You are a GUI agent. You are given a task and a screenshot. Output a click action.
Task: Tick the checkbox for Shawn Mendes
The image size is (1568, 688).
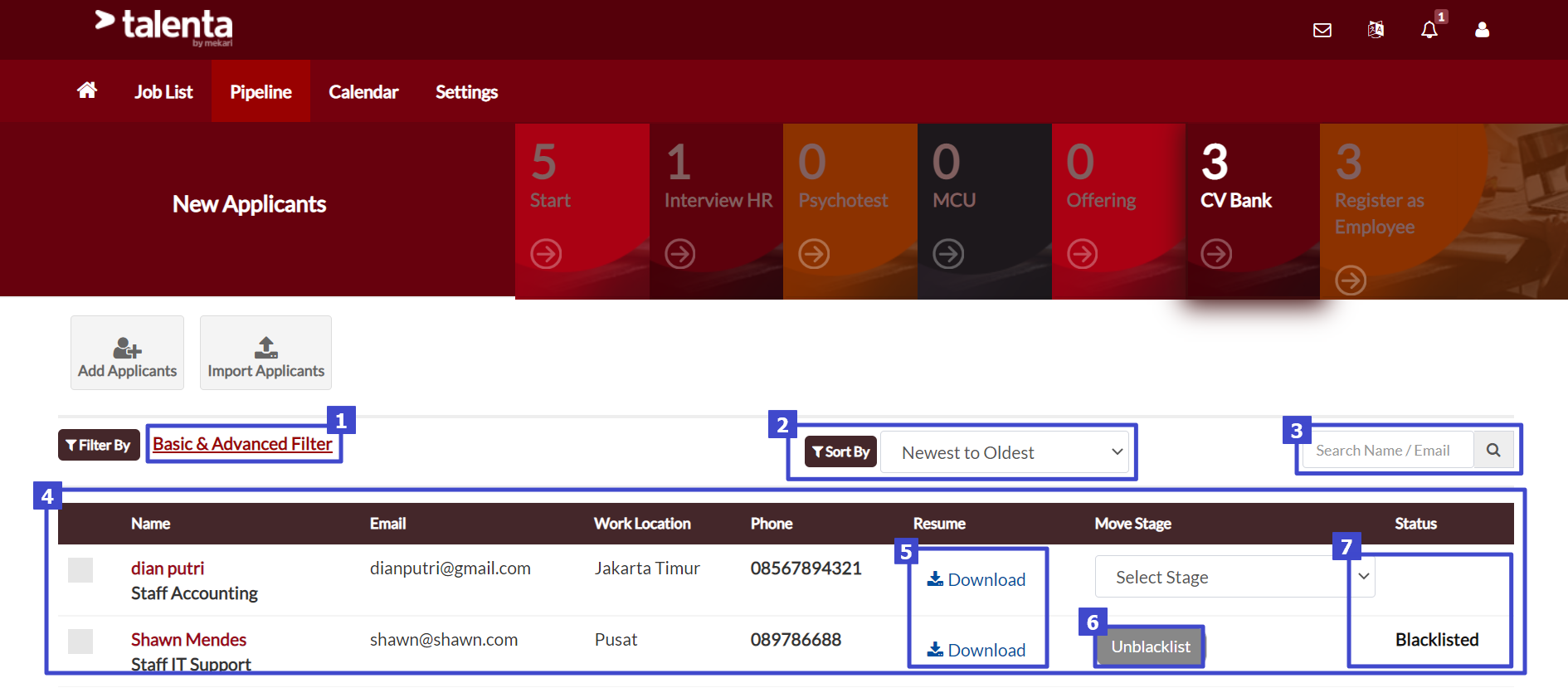[80, 642]
